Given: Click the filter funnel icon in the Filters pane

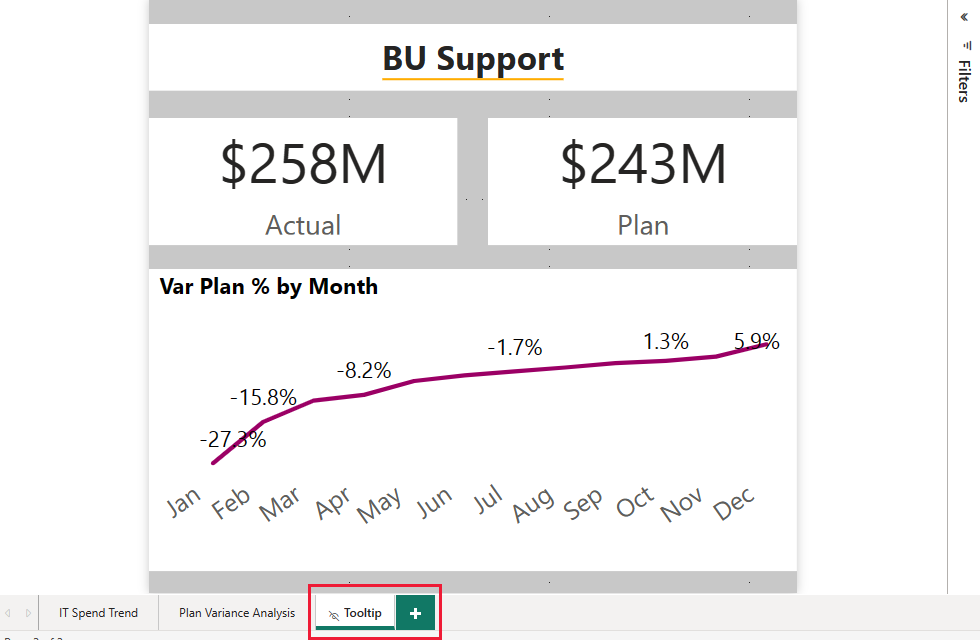Looking at the screenshot, I should pyautogui.click(x=966, y=46).
